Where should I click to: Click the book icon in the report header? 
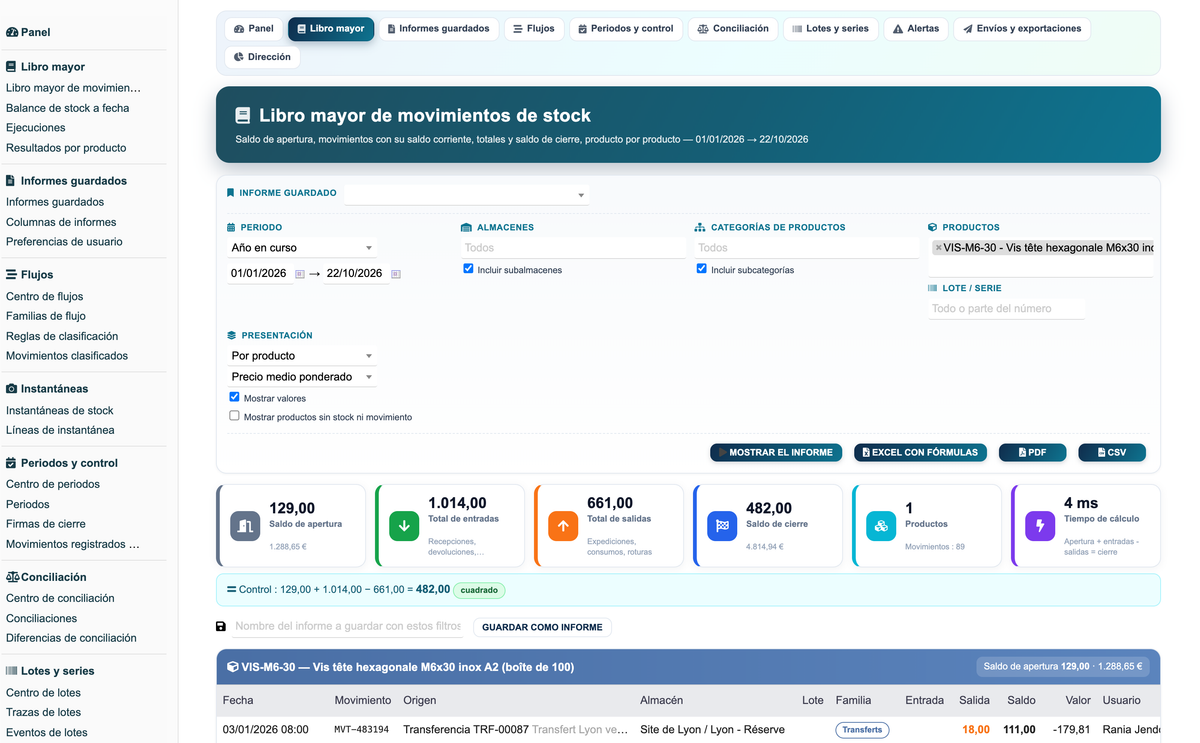coord(242,116)
